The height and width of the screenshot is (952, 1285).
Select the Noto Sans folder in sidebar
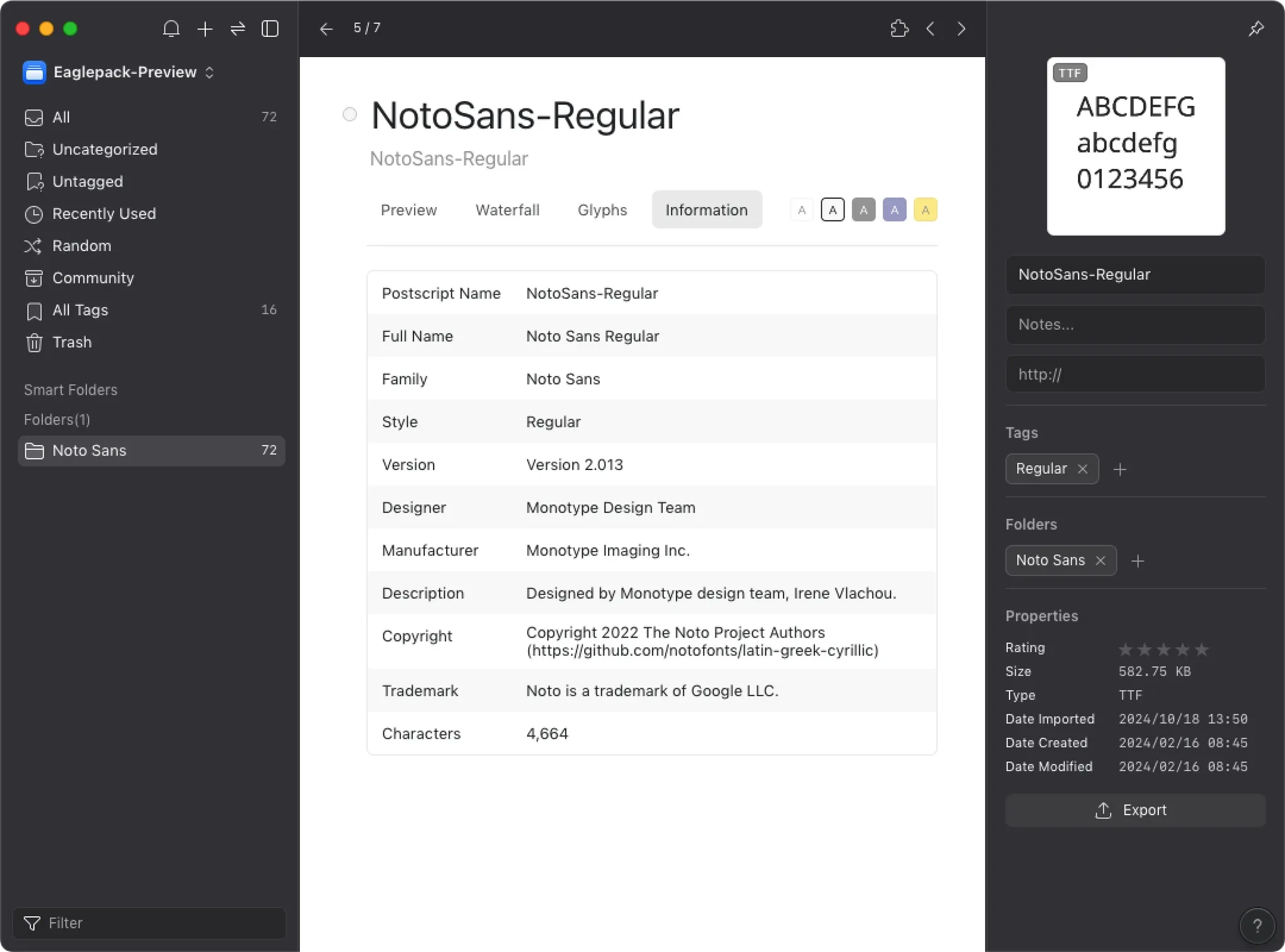click(151, 451)
